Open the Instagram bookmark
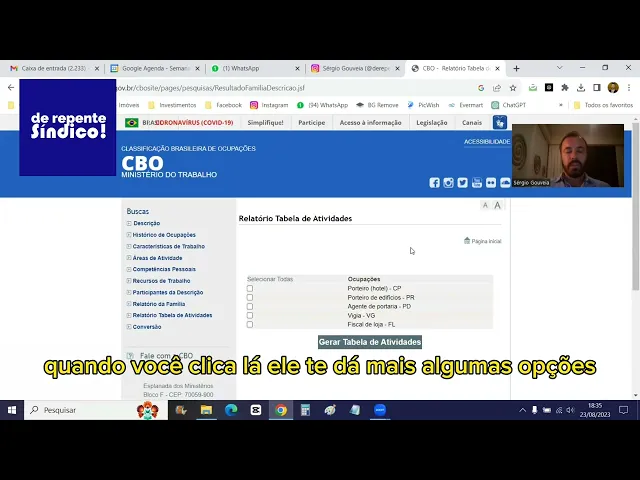640x480 pixels. point(269,105)
